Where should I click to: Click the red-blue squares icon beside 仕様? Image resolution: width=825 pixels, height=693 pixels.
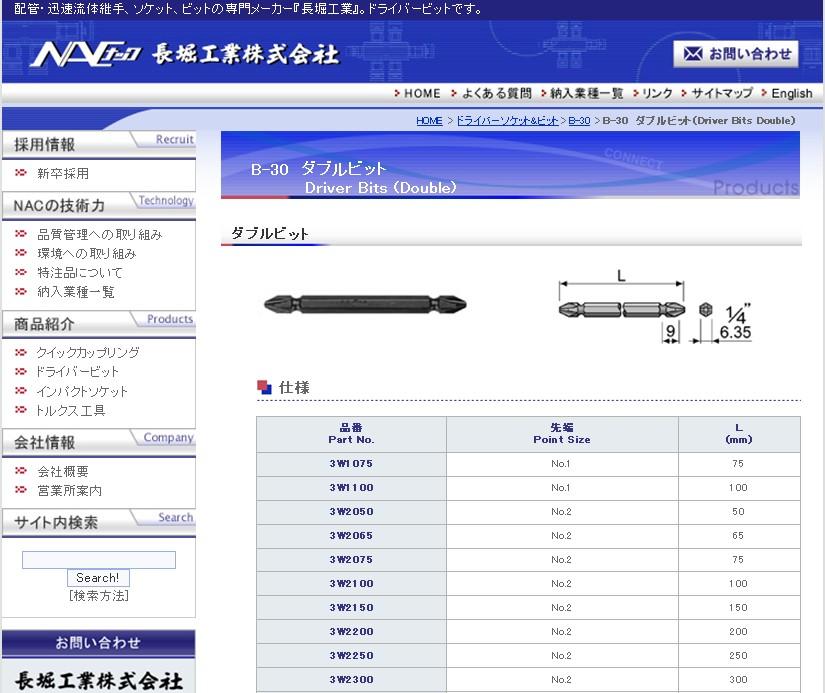click(x=264, y=387)
